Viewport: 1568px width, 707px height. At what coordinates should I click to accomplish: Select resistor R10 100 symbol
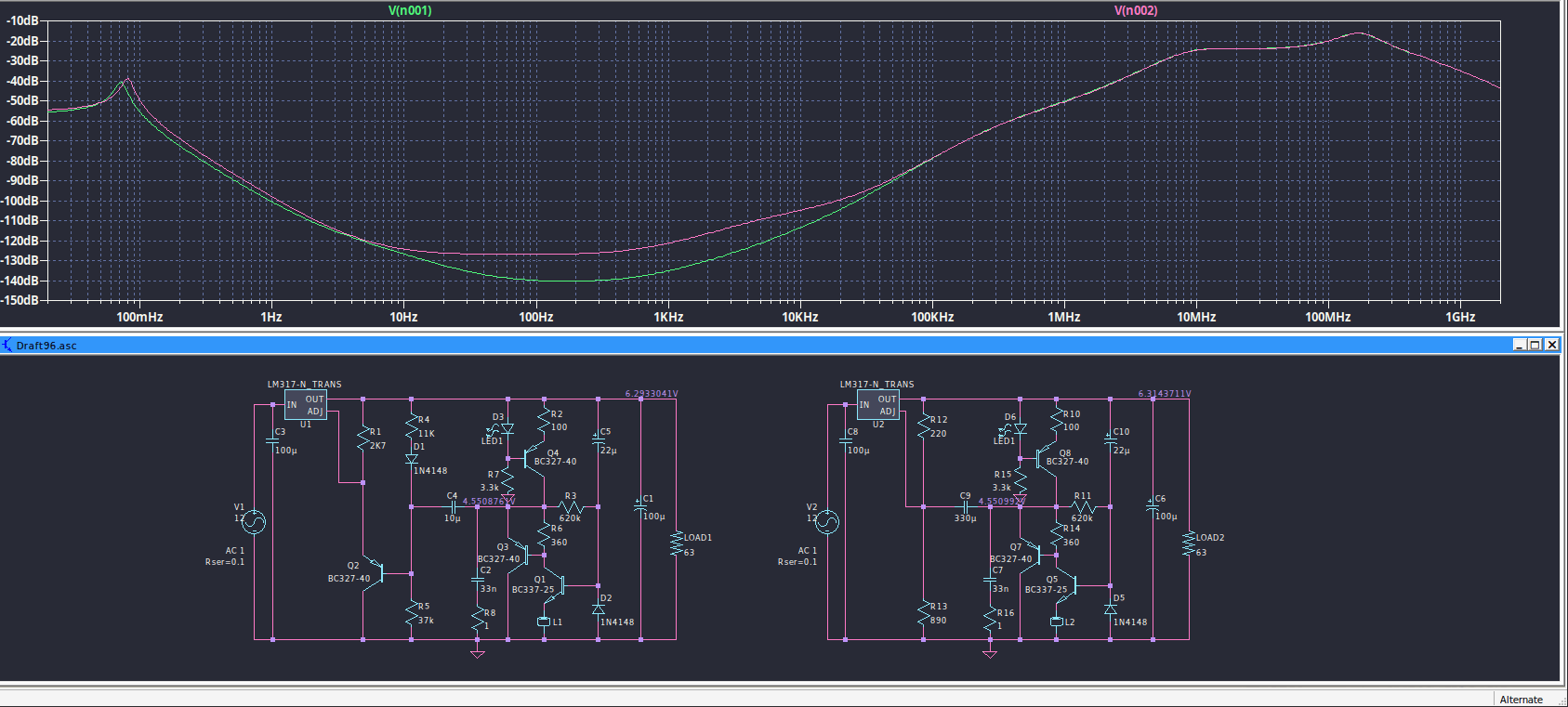point(1056,420)
